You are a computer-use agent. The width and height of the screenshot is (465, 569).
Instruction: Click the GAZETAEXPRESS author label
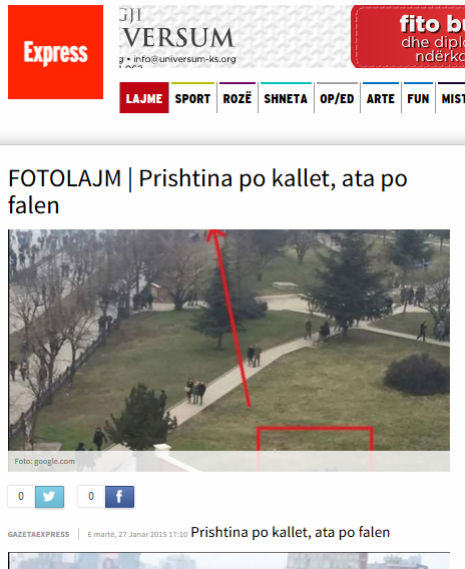point(38,535)
